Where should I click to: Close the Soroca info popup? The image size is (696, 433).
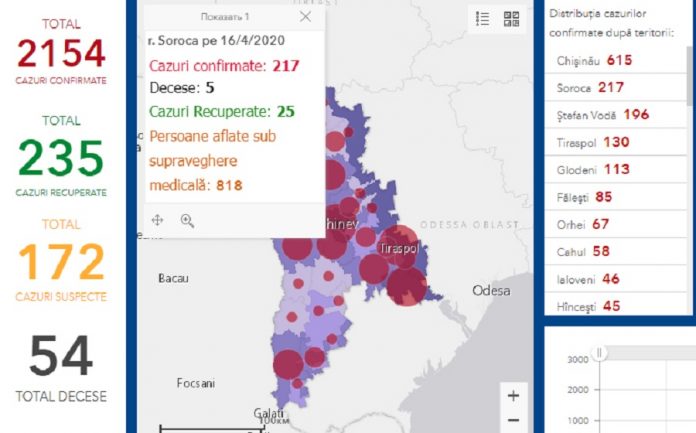306,17
